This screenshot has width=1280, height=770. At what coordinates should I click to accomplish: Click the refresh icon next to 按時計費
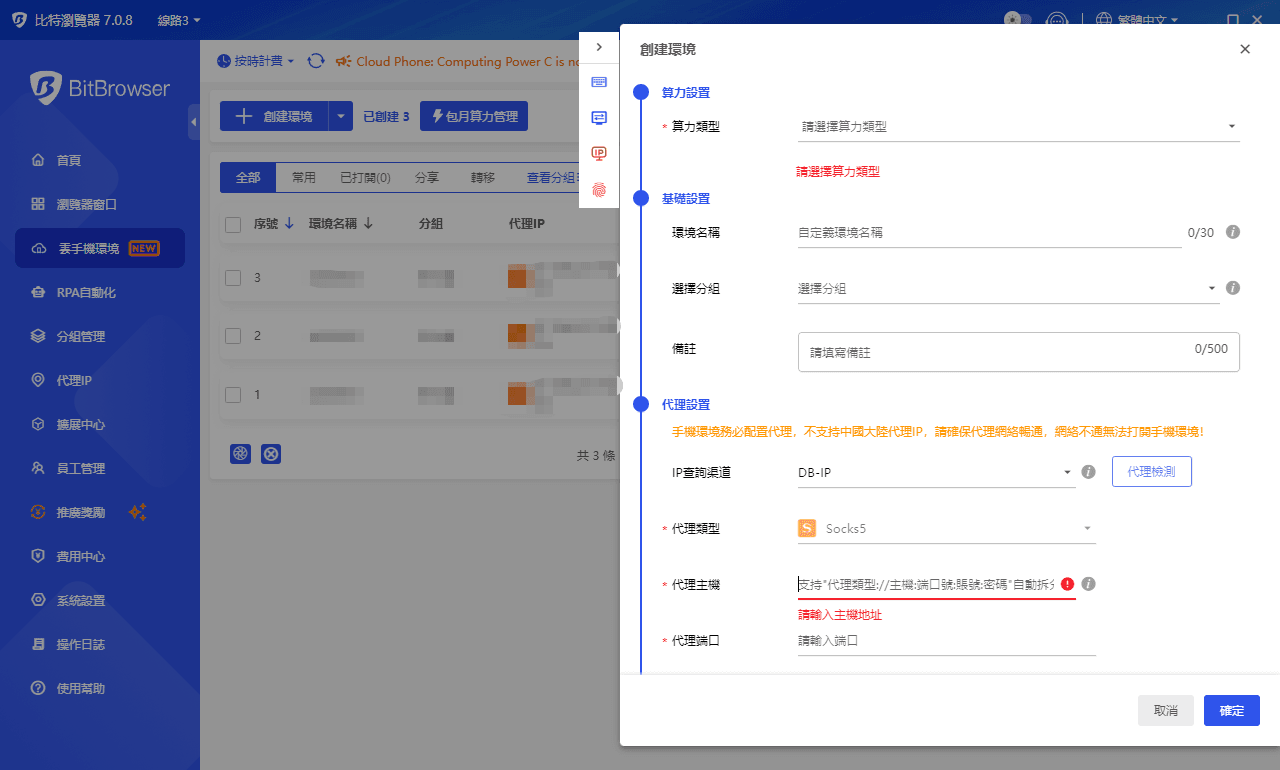(316, 60)
